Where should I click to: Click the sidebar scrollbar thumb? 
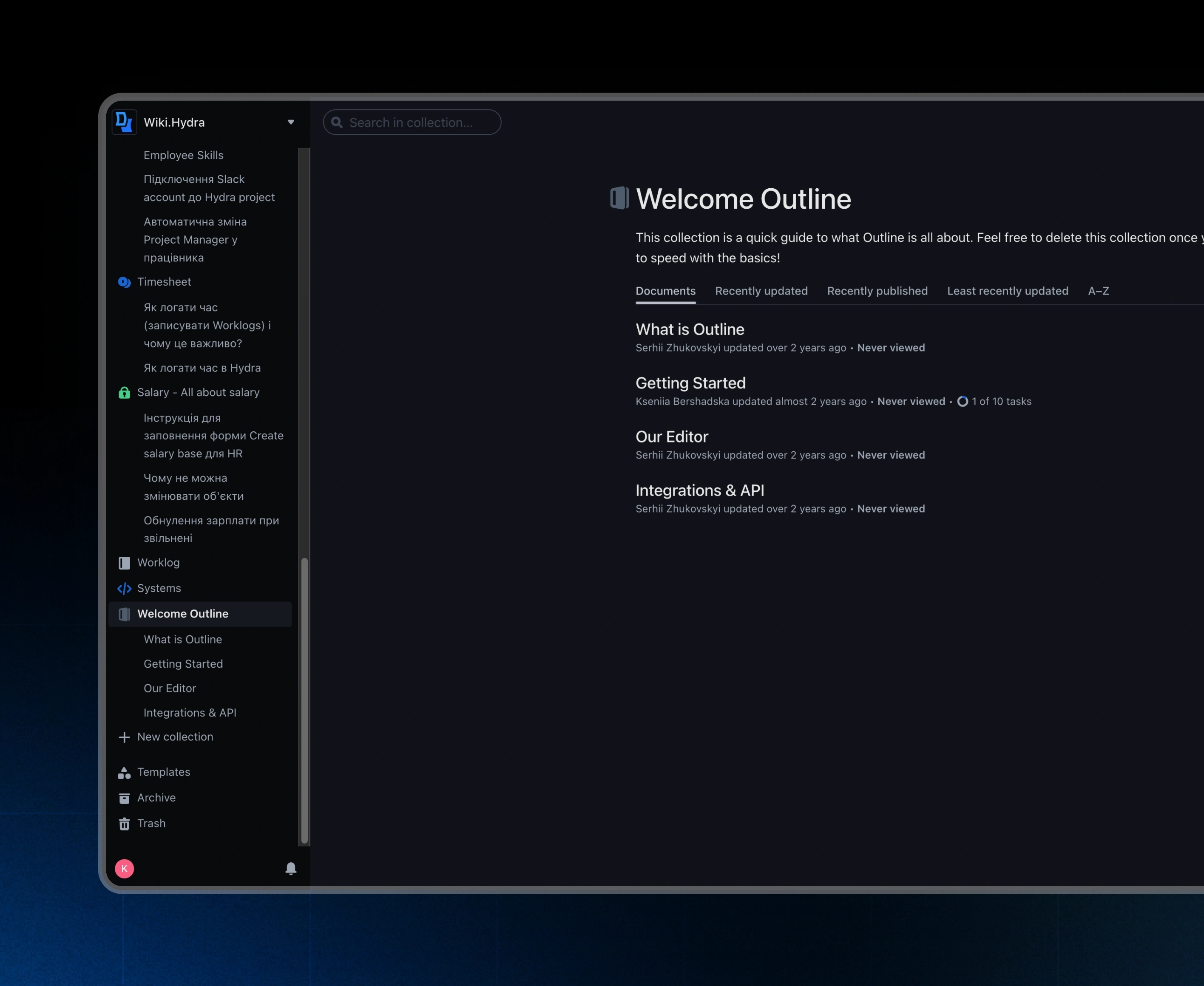(304, 700)
